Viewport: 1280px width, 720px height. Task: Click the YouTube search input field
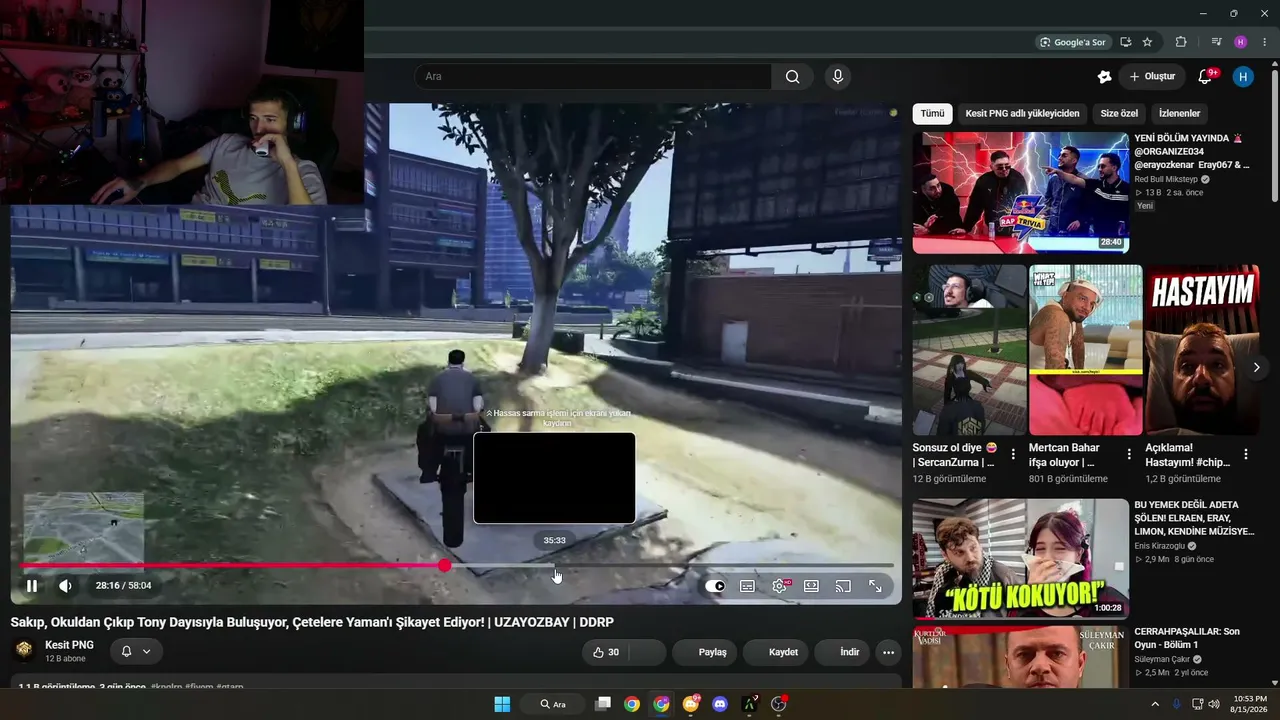pyautogui.click(x=593, y=77)
